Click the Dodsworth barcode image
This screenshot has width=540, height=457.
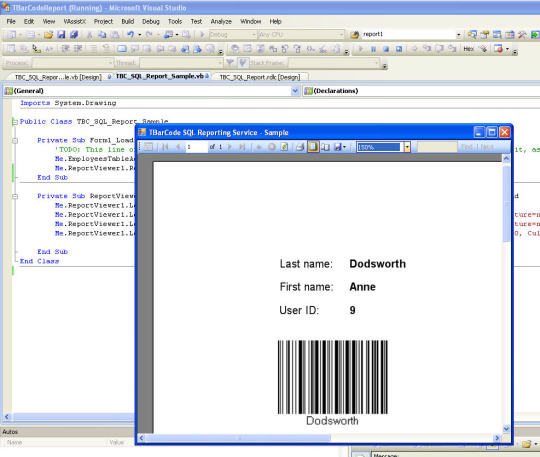[333, 377]
